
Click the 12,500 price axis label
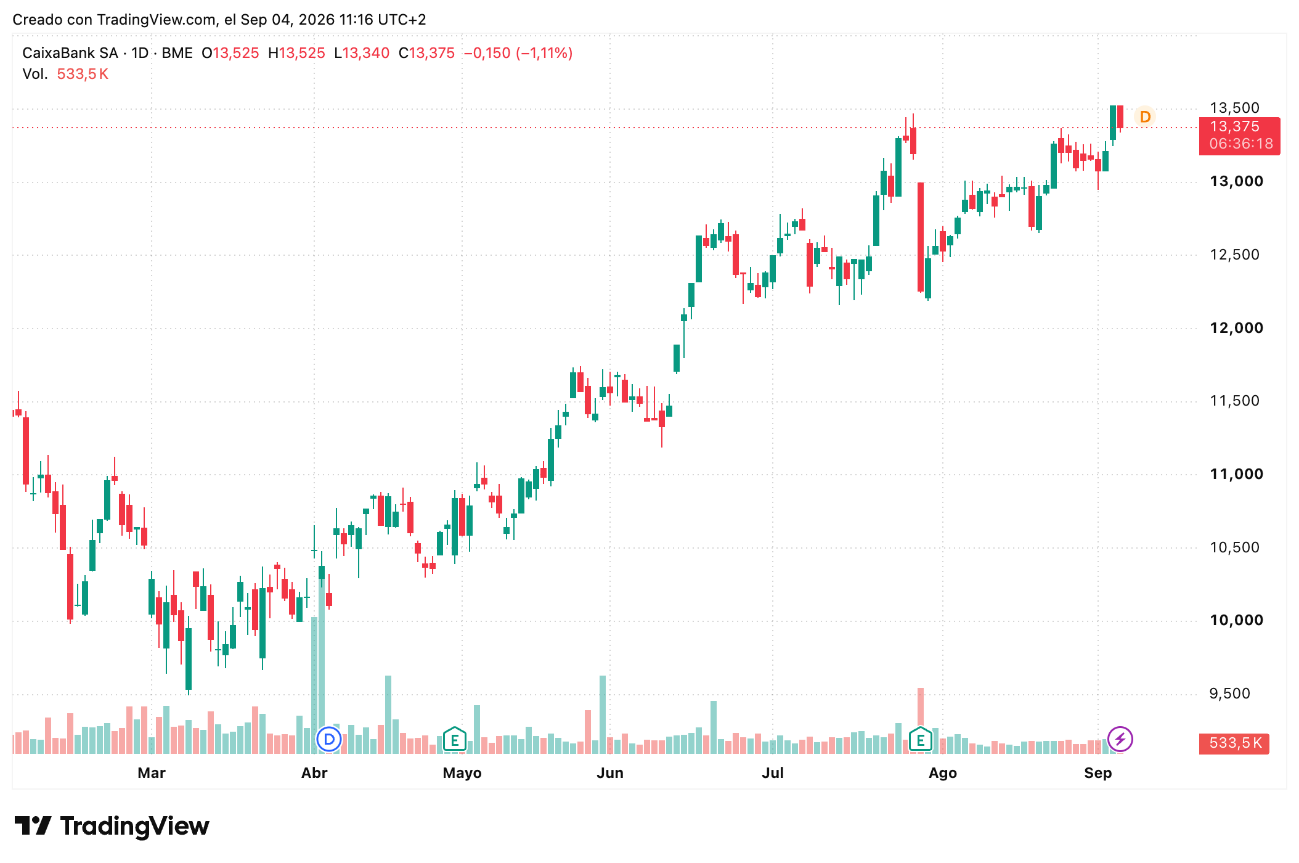tap(1235, 254)
